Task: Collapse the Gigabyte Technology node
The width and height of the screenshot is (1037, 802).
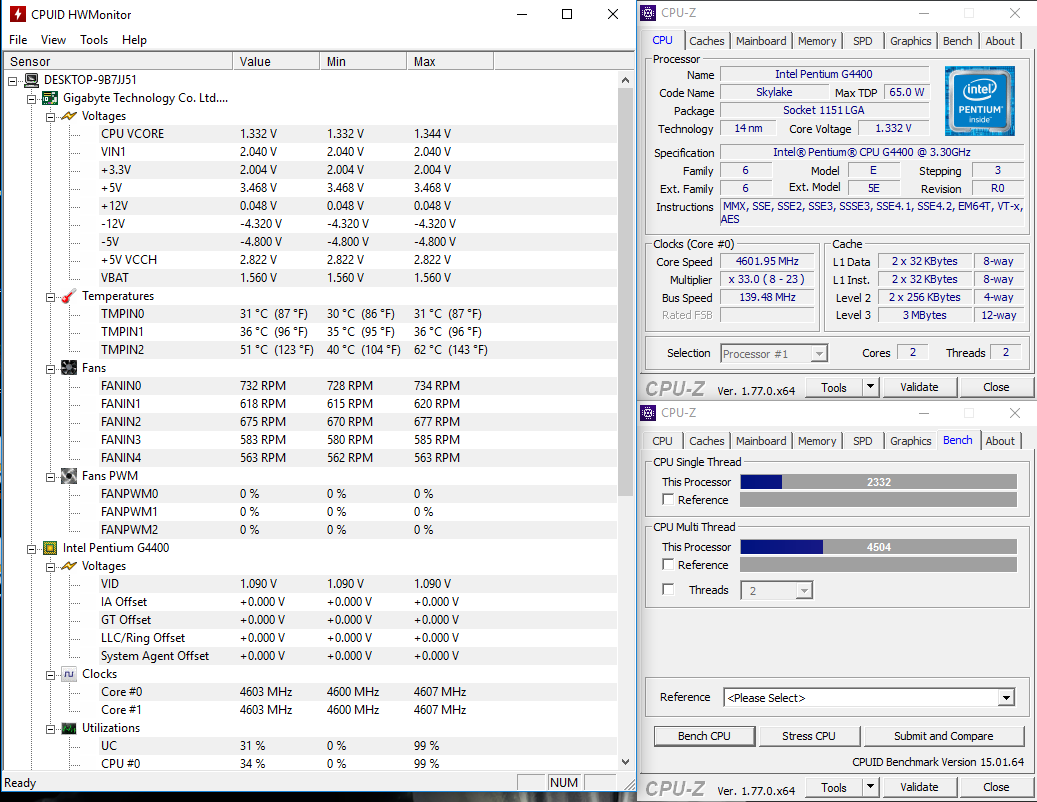Action: [31, 99]
